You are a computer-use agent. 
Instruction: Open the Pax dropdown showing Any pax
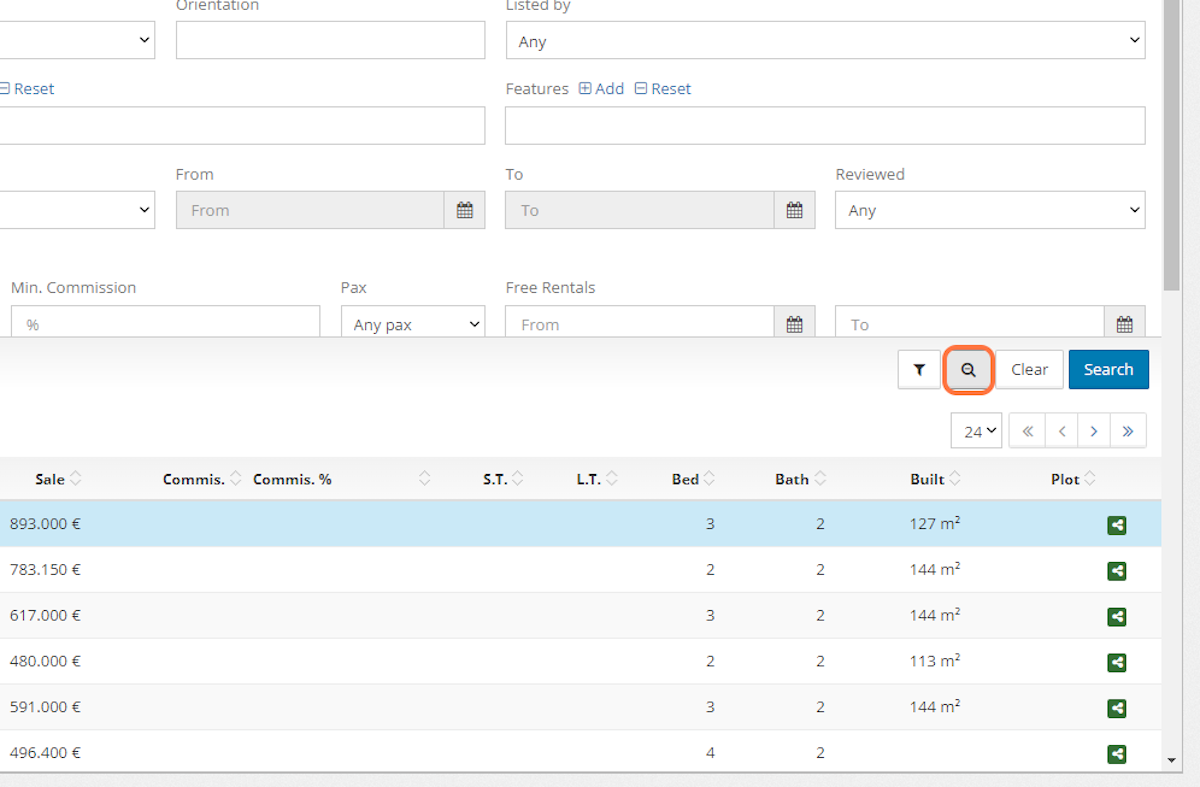[412, 323]
